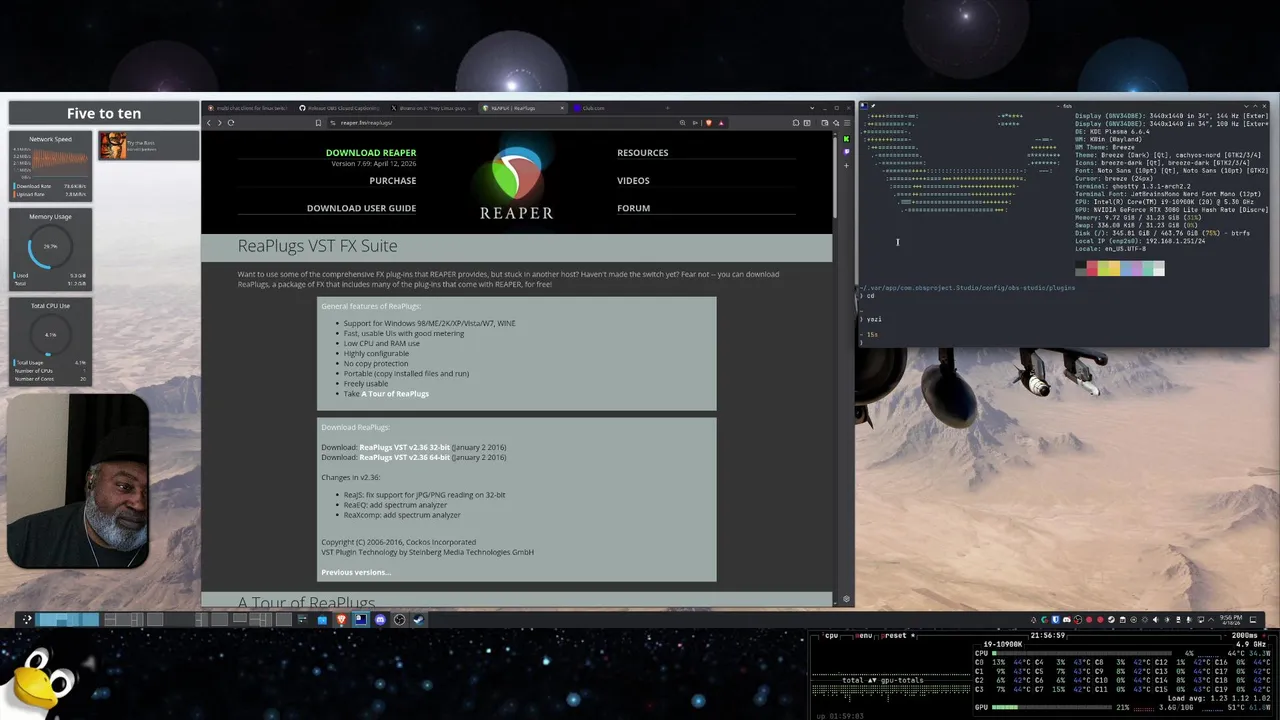Click the media player album thumbnail
This screenshot has height=720, width=1280.
[x=112, y=146]
